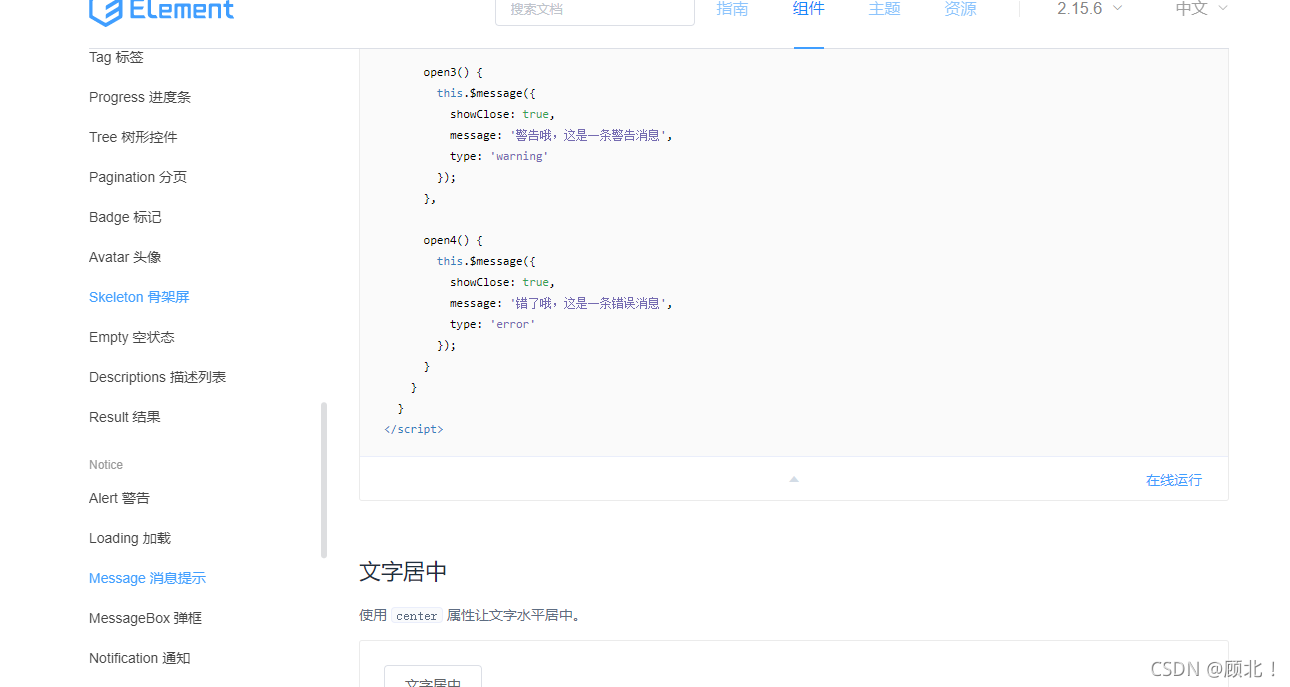Open the 主题 nav tab

pyautogui.click(x=885, y=9)
